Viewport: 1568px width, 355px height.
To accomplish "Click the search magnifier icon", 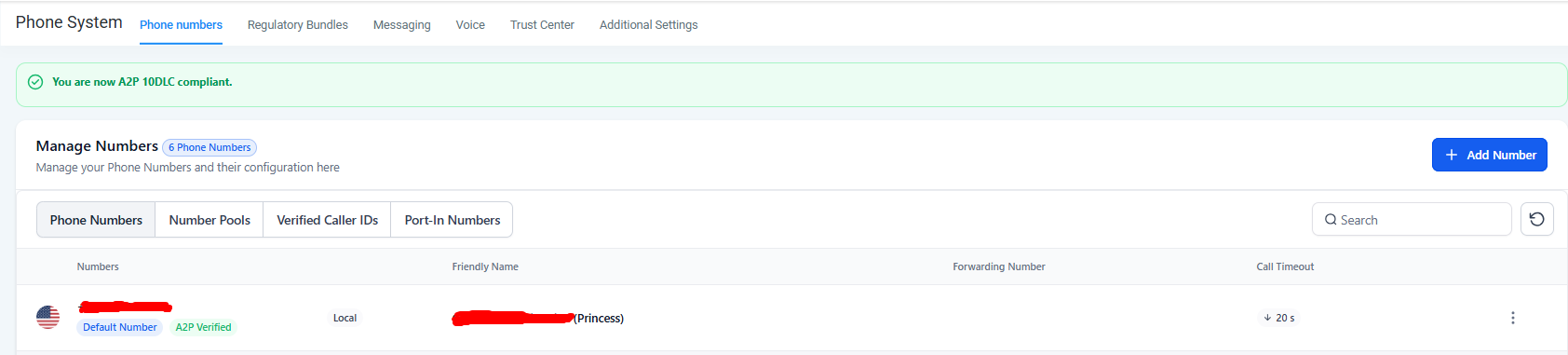I will (x=1331, y=220).
